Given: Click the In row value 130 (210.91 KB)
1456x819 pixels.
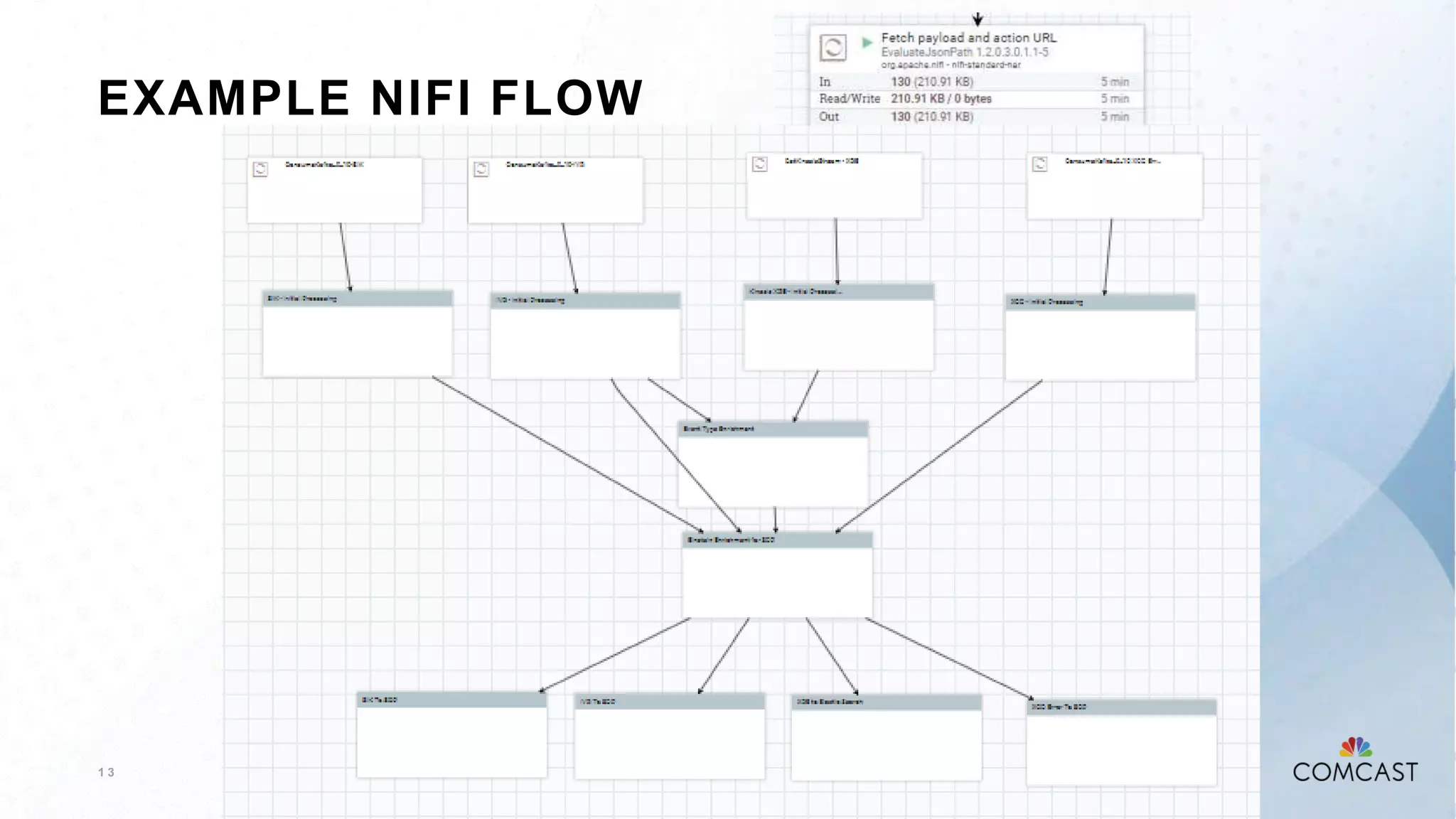Looking at the screenshot, I should (932, 82).
